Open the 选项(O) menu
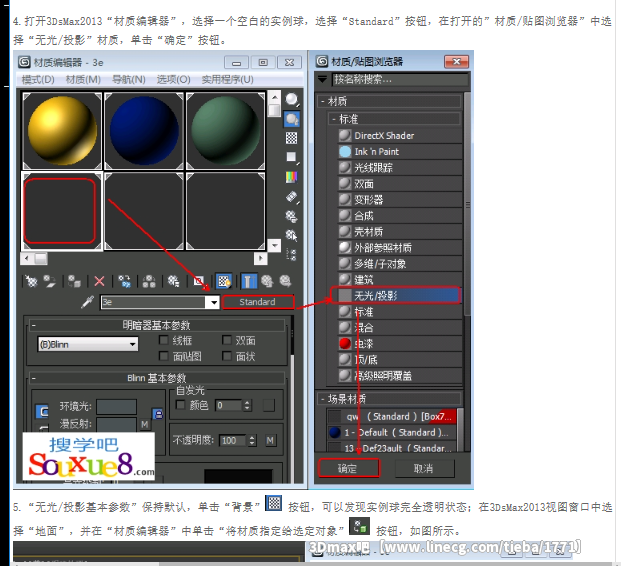This screenshot has height=566, width=621. (x=173, y=80)
